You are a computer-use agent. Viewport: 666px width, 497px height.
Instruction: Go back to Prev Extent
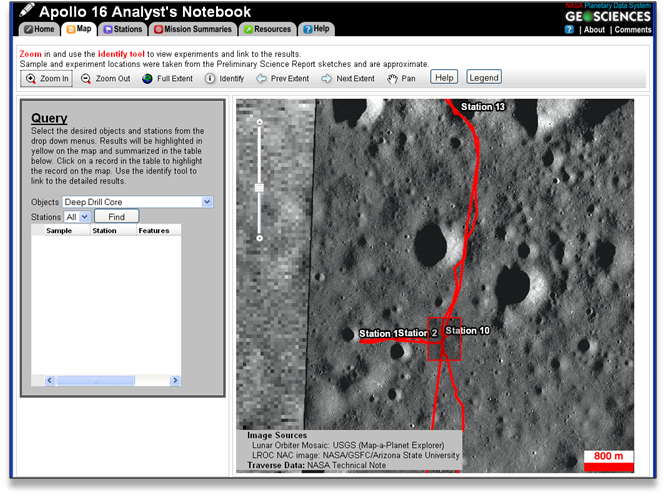(282, 78)
